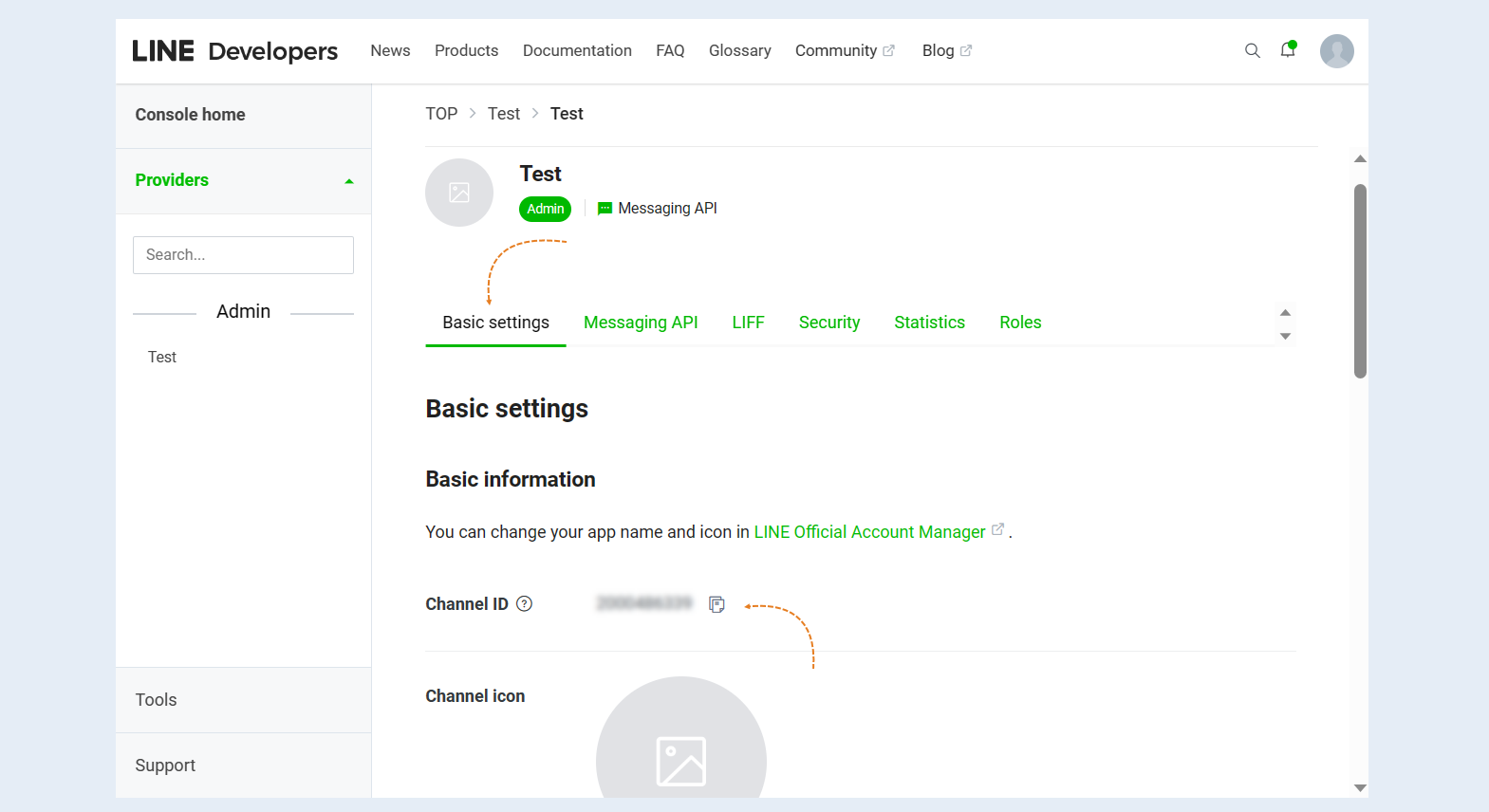Screen dimensions: 1489x812
Task: Click the vertical page scrollbar thumb
Action: click(x=1360, y=281)
